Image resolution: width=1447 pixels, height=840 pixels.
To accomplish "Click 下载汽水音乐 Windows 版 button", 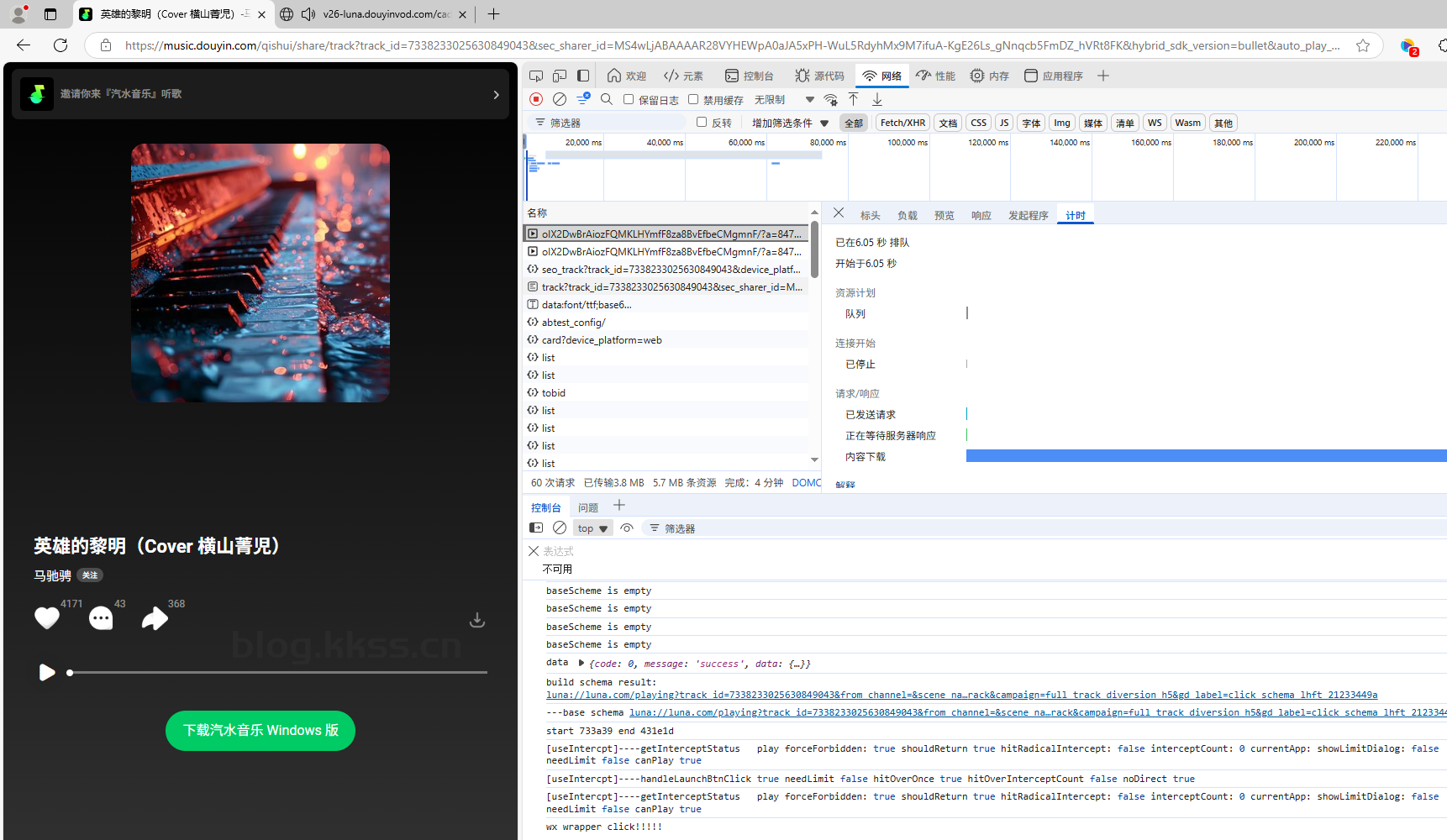I will (x=260, y=730).
